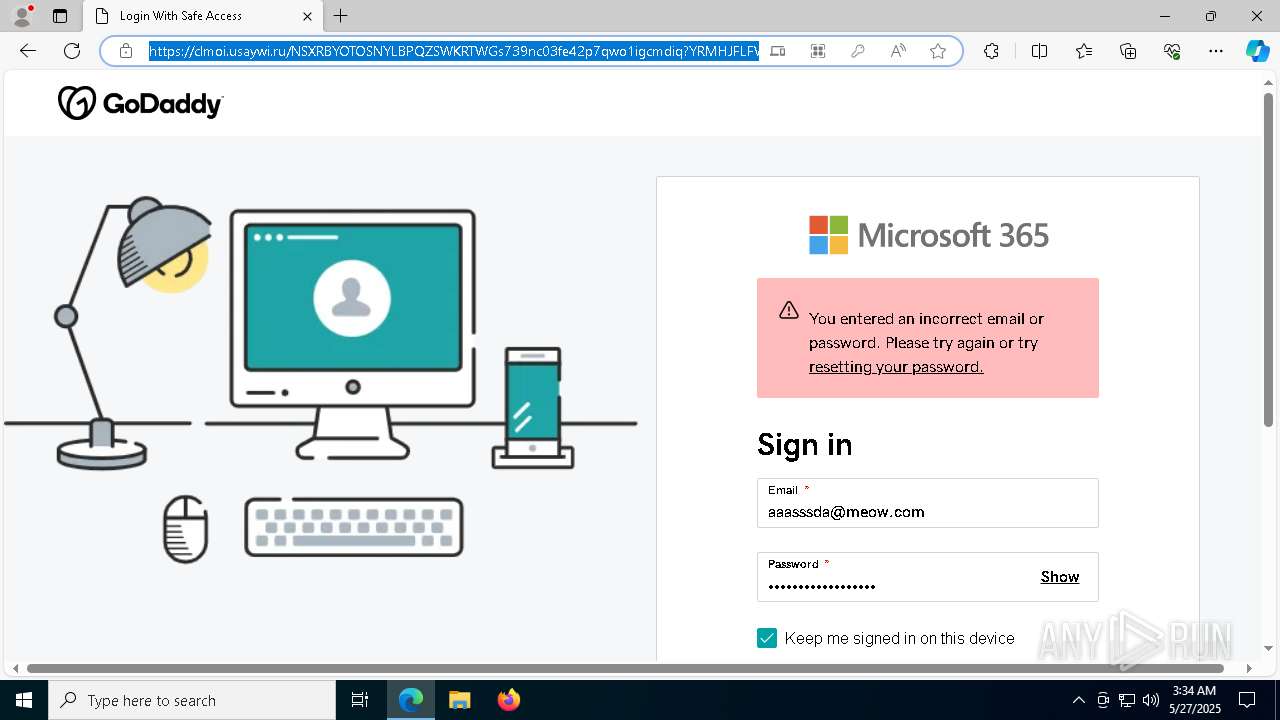Viewport: 1280px width, 720px height.
Task: Click page scroll down arrow
Action: 1269,648
